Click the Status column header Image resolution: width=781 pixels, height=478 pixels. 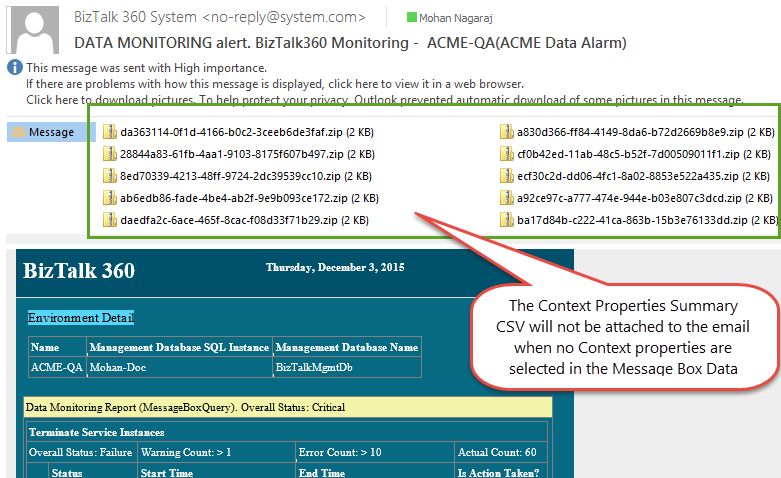93,472
